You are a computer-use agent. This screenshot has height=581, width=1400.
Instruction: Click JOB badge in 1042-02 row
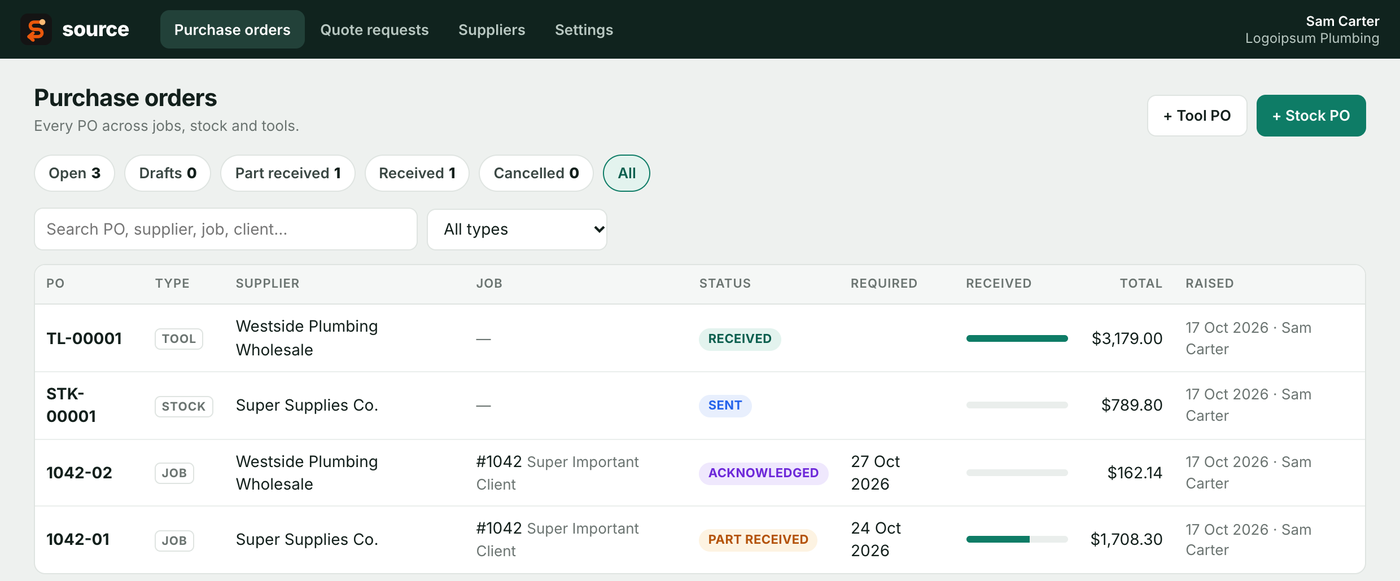174,473
